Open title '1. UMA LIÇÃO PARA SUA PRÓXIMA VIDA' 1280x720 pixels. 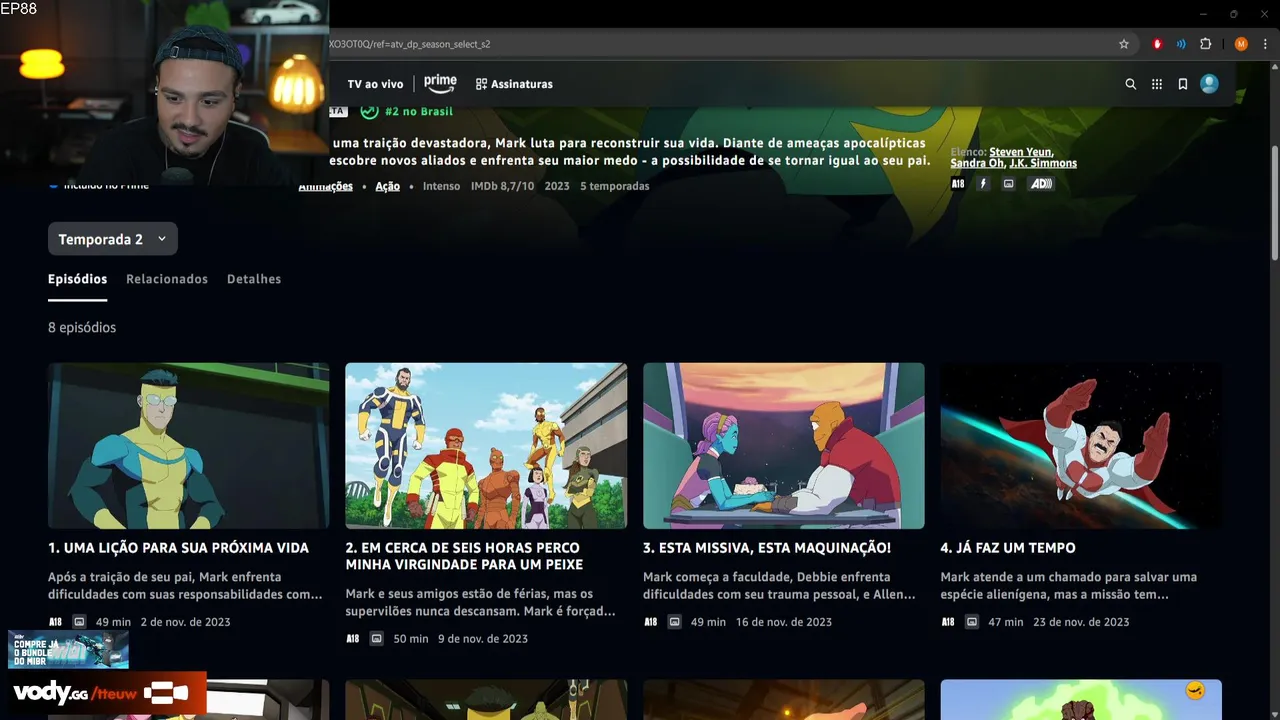tap(178, 548)
